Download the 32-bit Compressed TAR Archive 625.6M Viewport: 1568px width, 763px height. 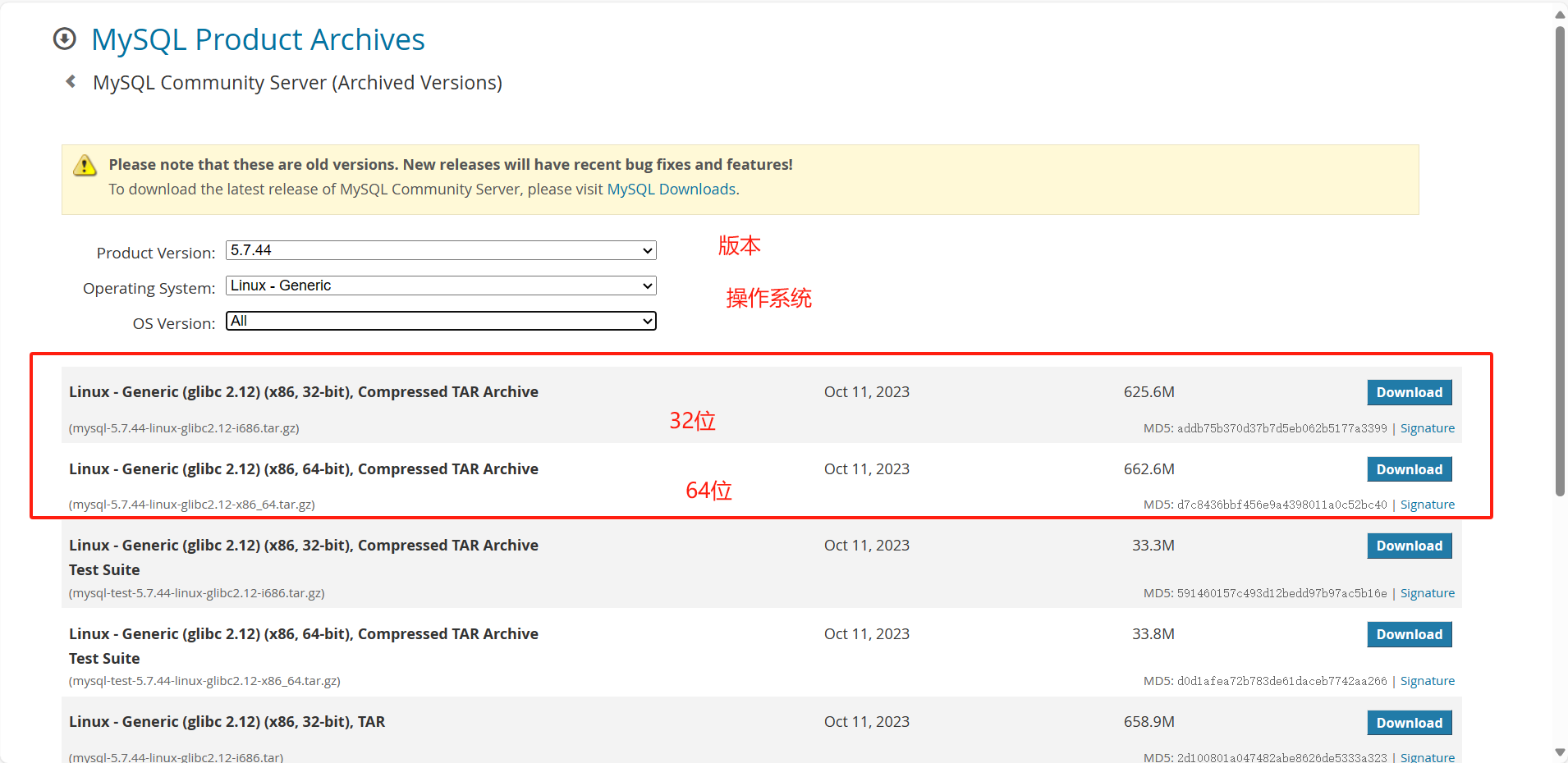pyautogui.click(x=1409, y=392)
